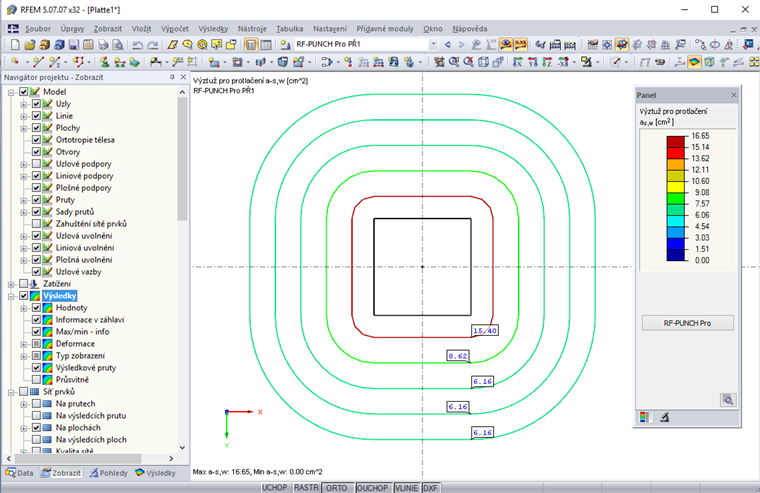This screenshot has height=493, width=760.
Task: Expand the Typ zobrazení node
Action: point(23,356)
